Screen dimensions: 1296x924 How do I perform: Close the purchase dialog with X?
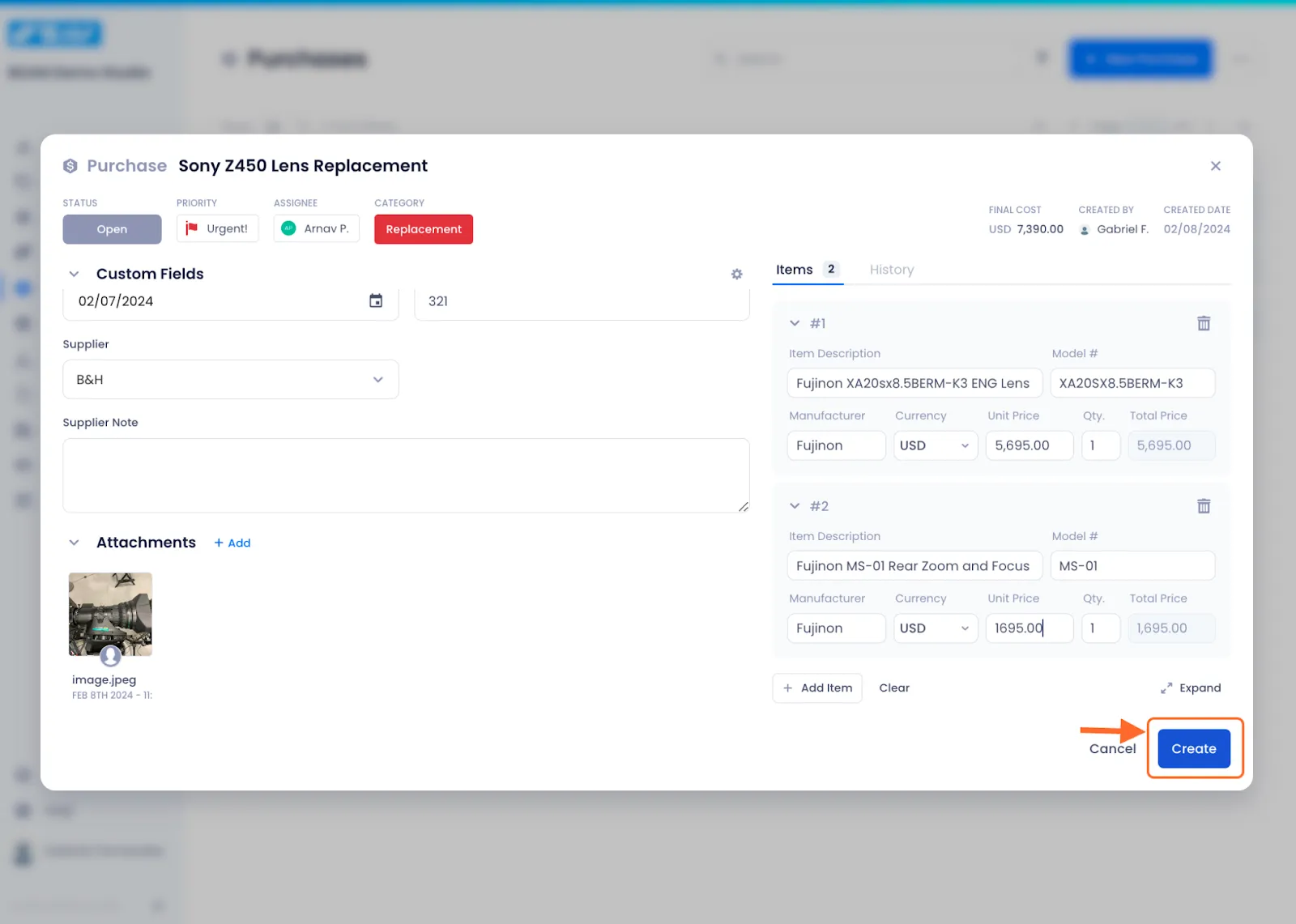coord(1215,166)
